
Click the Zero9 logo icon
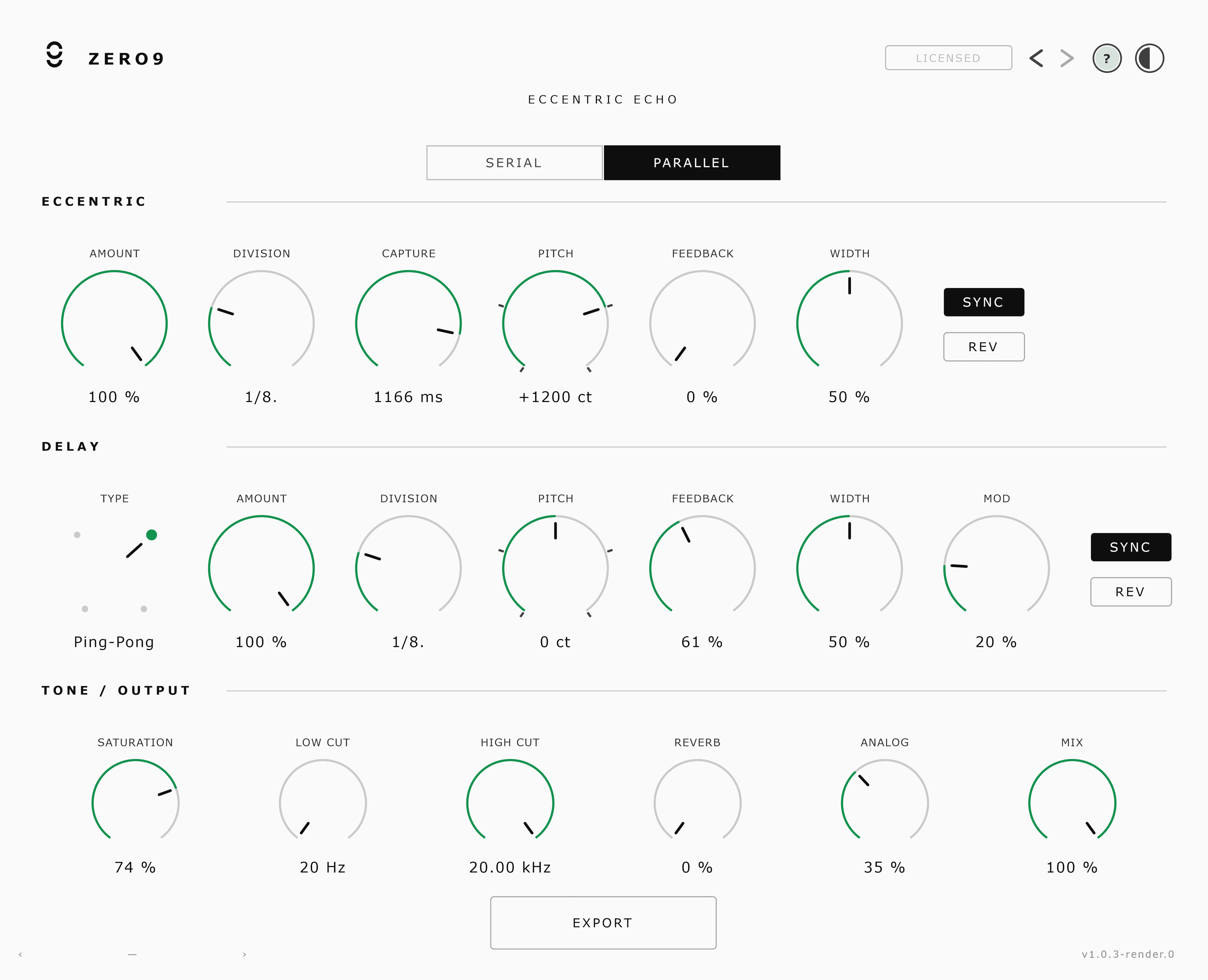coord(55,55)
